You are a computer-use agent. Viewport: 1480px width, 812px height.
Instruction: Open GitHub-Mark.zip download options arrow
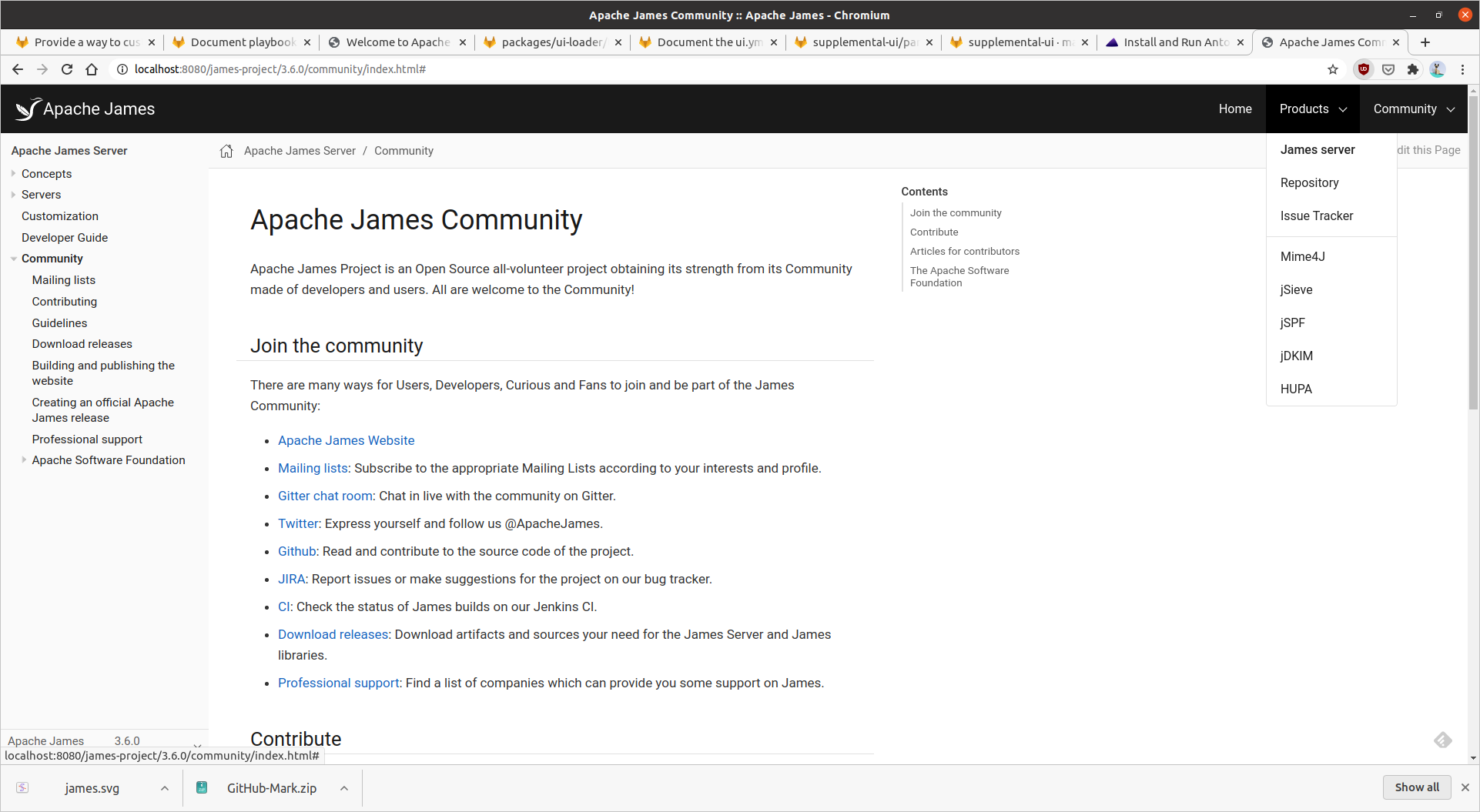[x=344, y=788]
